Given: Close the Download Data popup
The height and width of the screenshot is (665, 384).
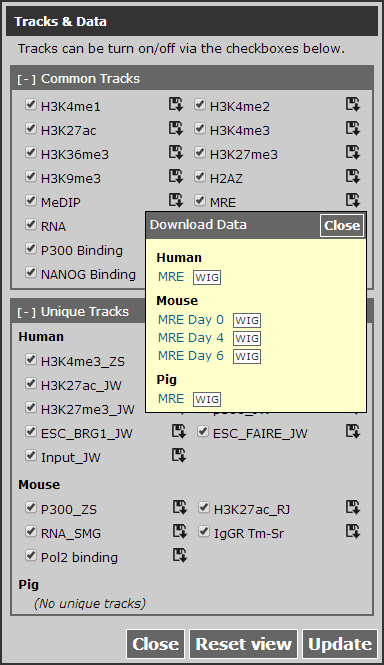Looking at the screenshot, I should [342, 225].
